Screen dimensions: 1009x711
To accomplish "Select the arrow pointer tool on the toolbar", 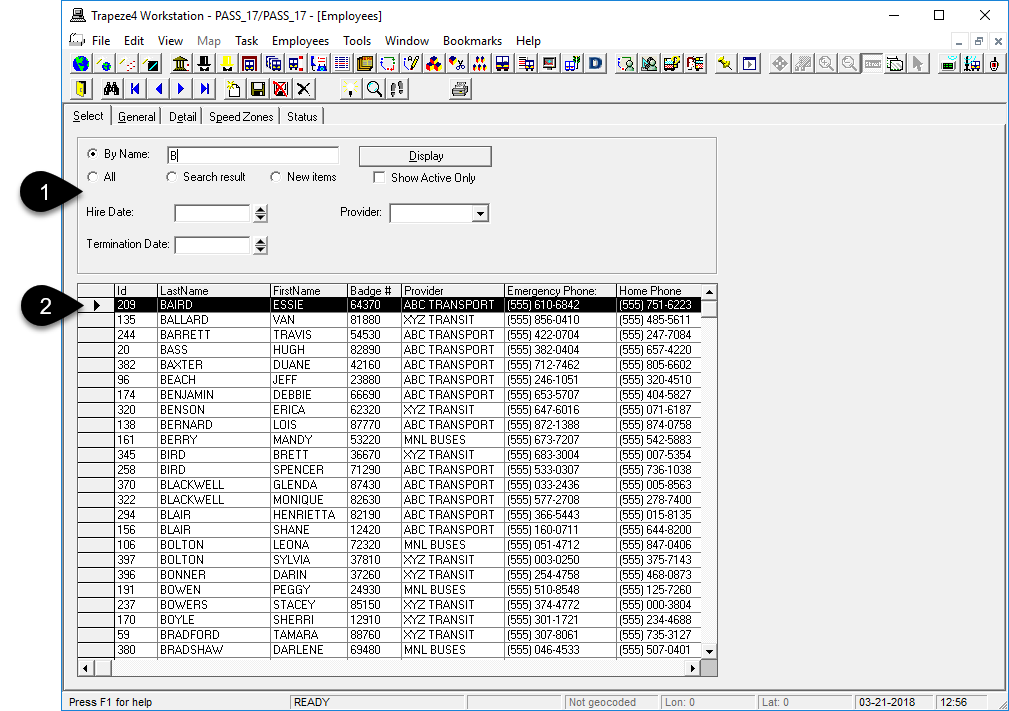I will [x=916, y=62].
